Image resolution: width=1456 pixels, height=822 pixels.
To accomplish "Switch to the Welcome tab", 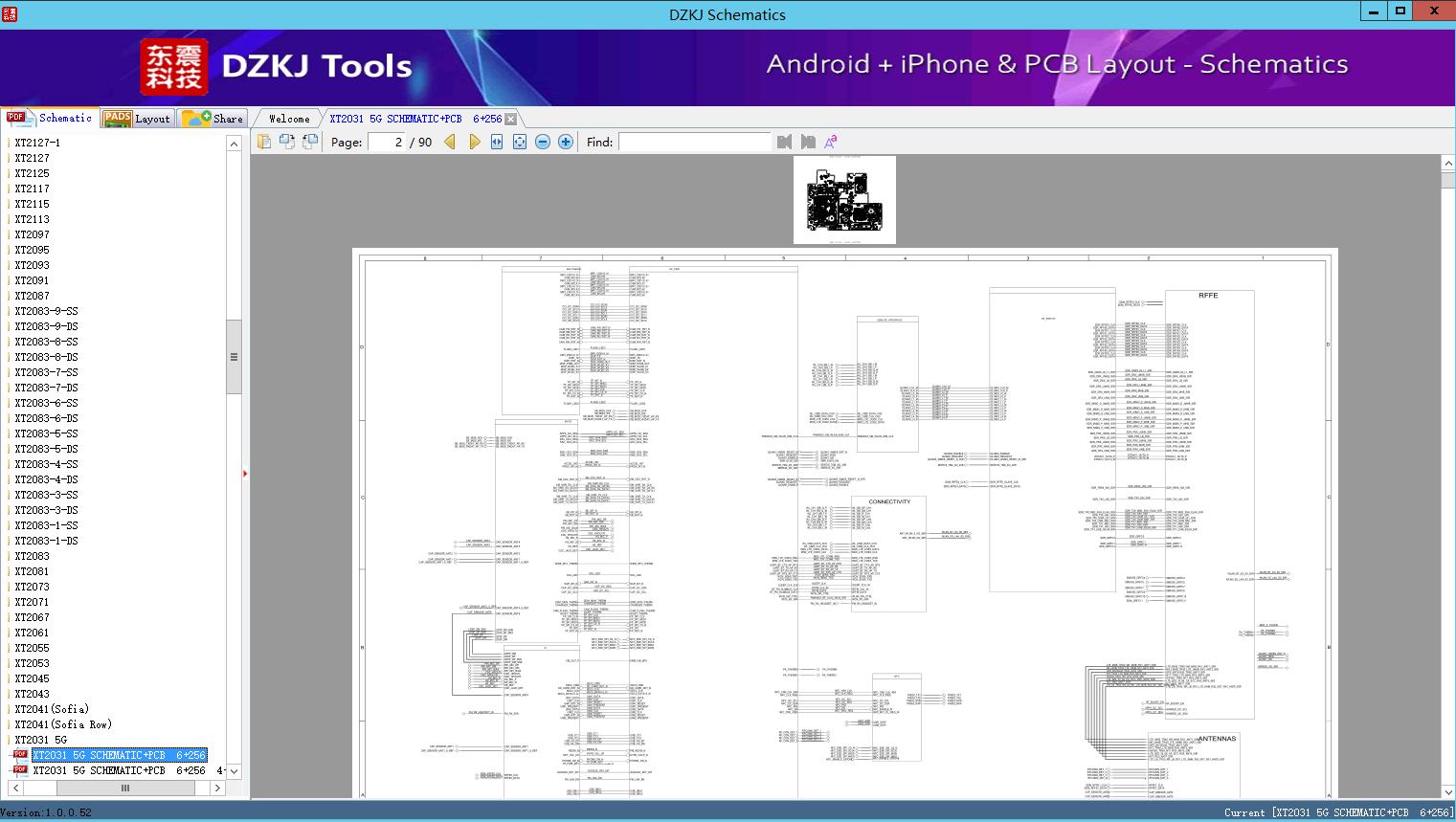I will (289, 119).
